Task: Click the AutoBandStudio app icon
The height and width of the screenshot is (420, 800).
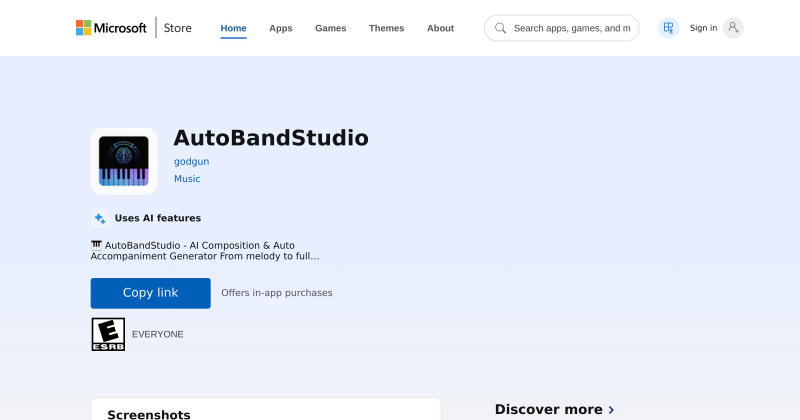Action: [x=123, y=161]
